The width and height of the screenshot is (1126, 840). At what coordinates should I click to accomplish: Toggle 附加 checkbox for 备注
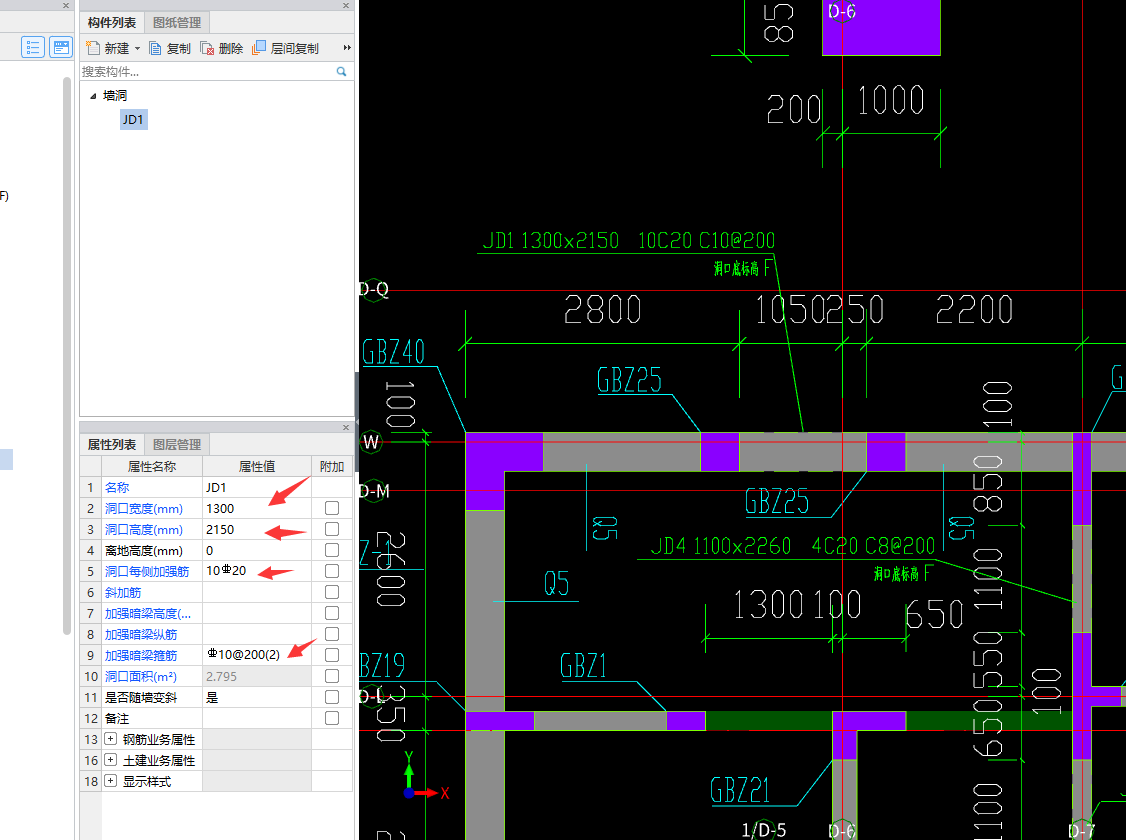tap(332, 718)
